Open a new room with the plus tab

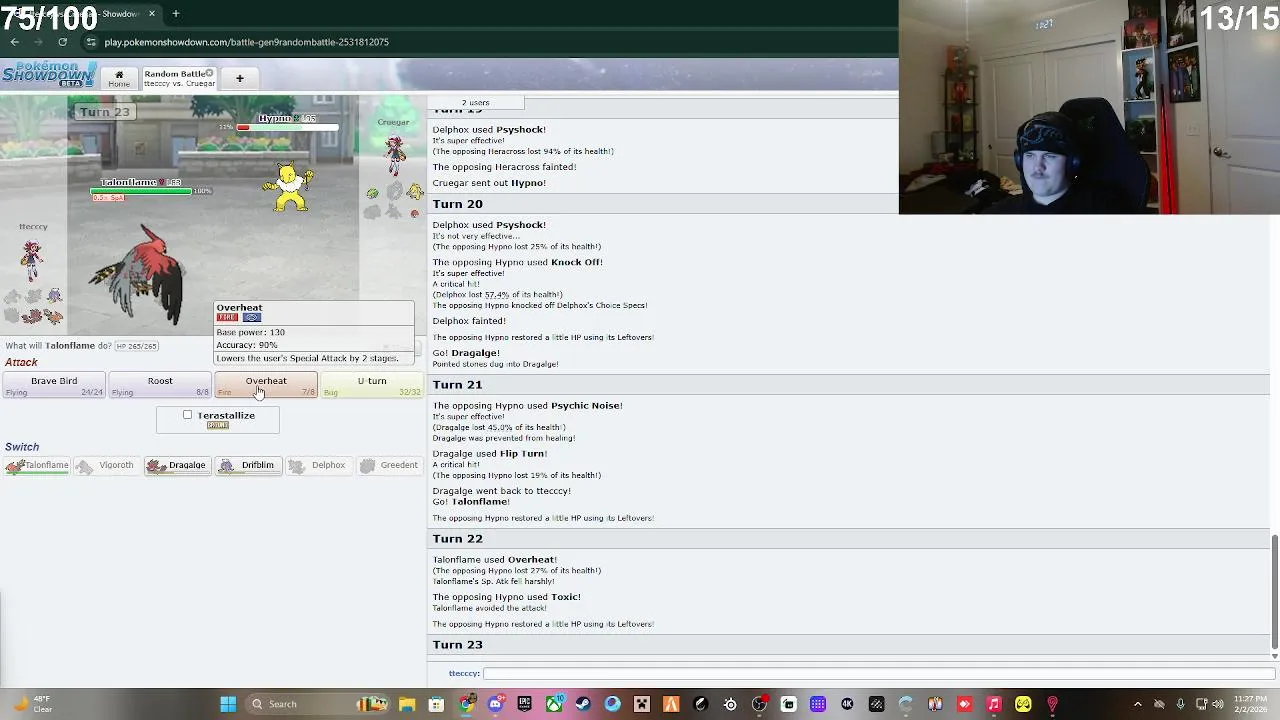239,78
